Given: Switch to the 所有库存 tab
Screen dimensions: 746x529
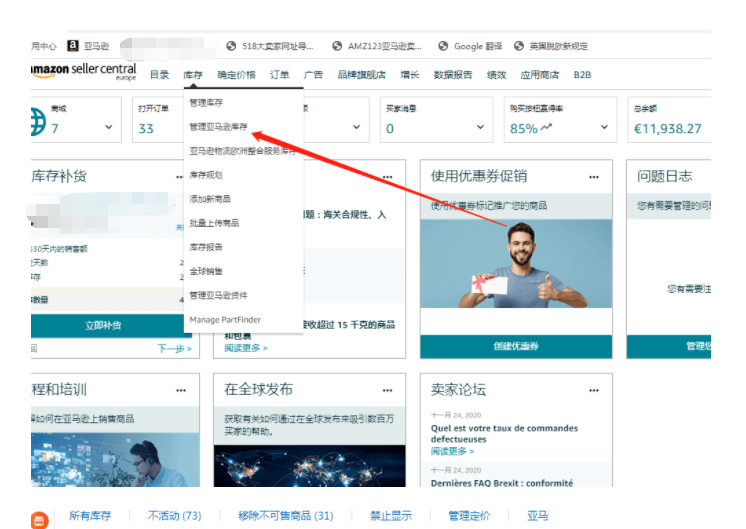Looking at the screenshot, I should [90, 516].
